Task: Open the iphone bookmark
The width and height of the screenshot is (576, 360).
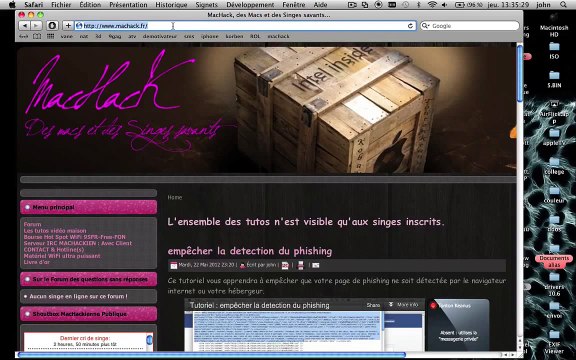Action: (209, 36)
